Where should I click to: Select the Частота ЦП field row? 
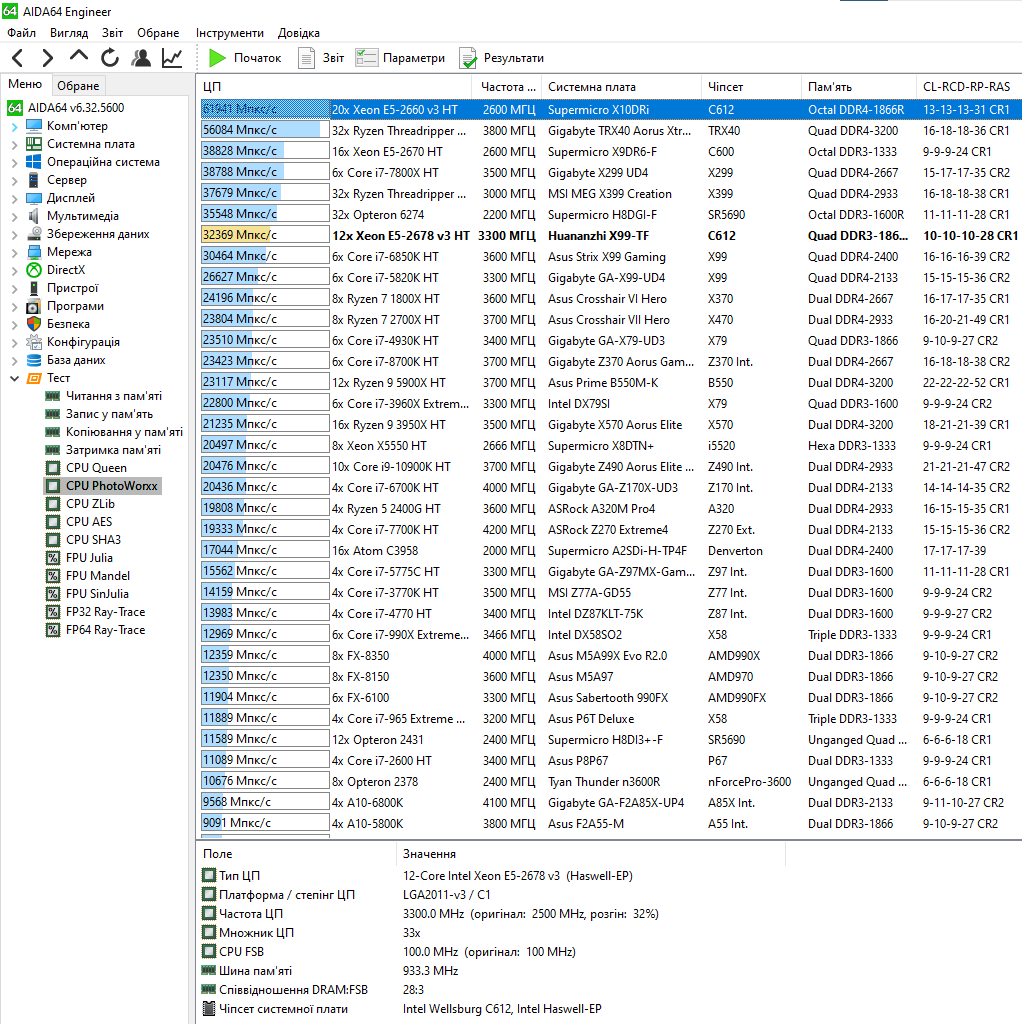pos(430,914)
